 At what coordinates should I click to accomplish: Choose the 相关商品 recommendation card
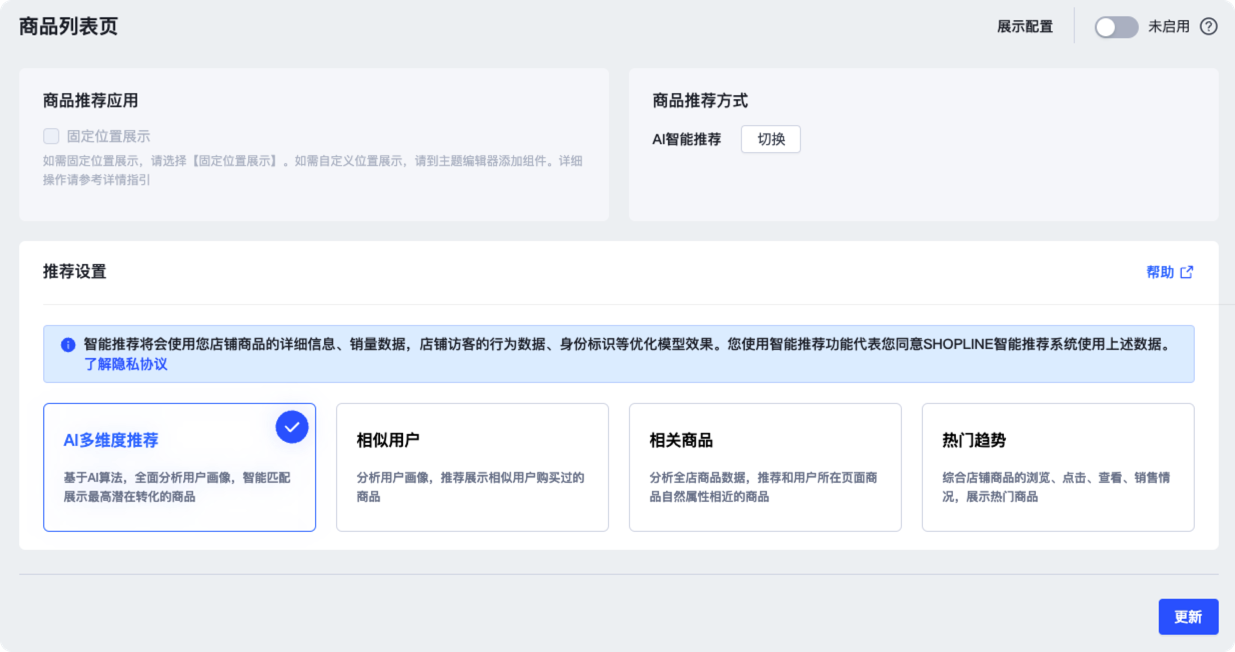coord(765,467)
